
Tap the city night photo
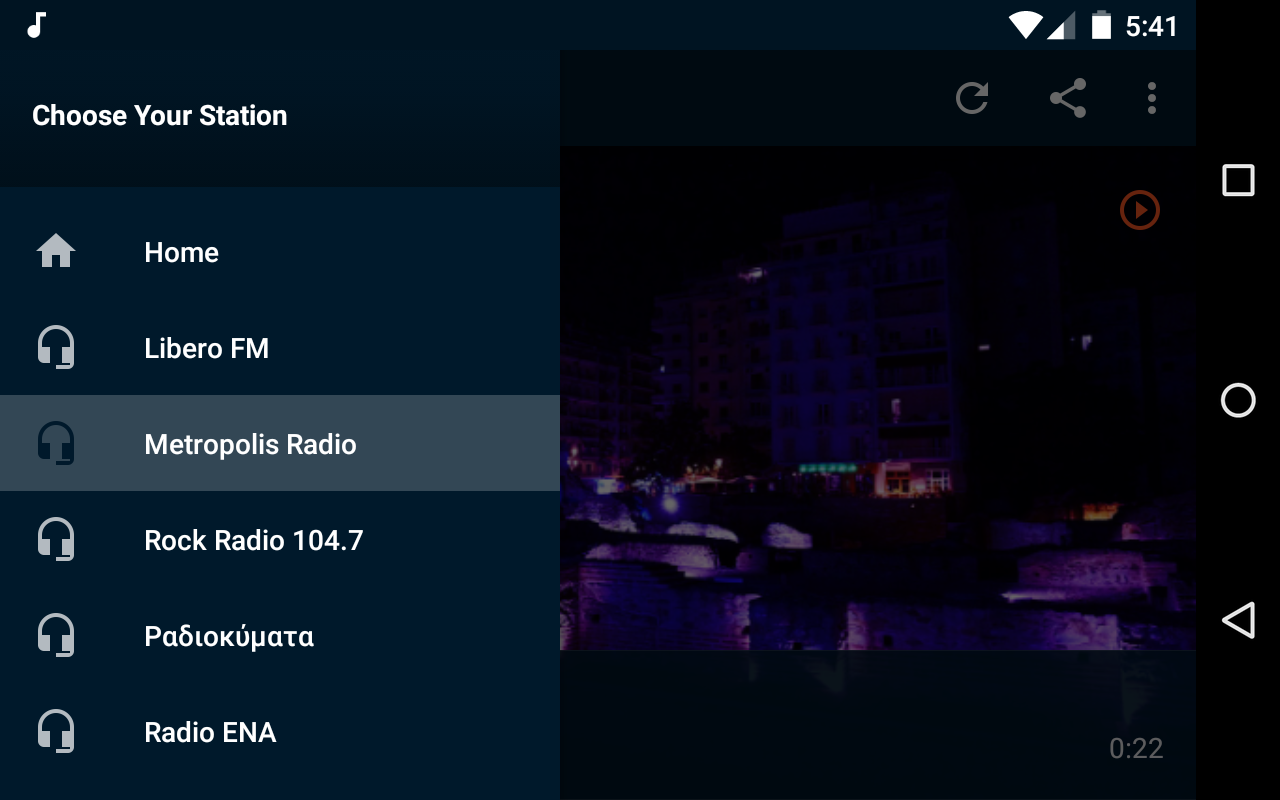878,398
